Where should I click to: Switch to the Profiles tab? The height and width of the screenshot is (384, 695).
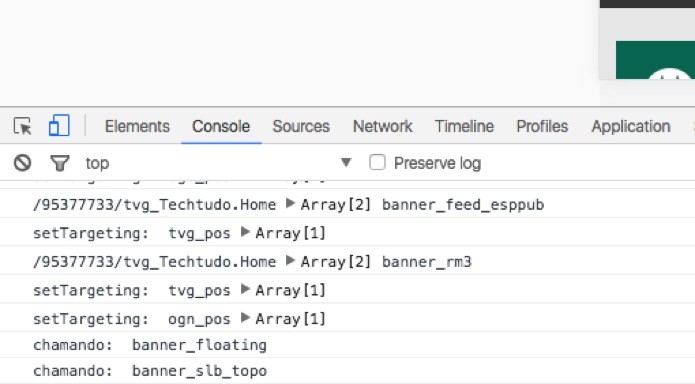pyautogui.click(x=542, y=126)
